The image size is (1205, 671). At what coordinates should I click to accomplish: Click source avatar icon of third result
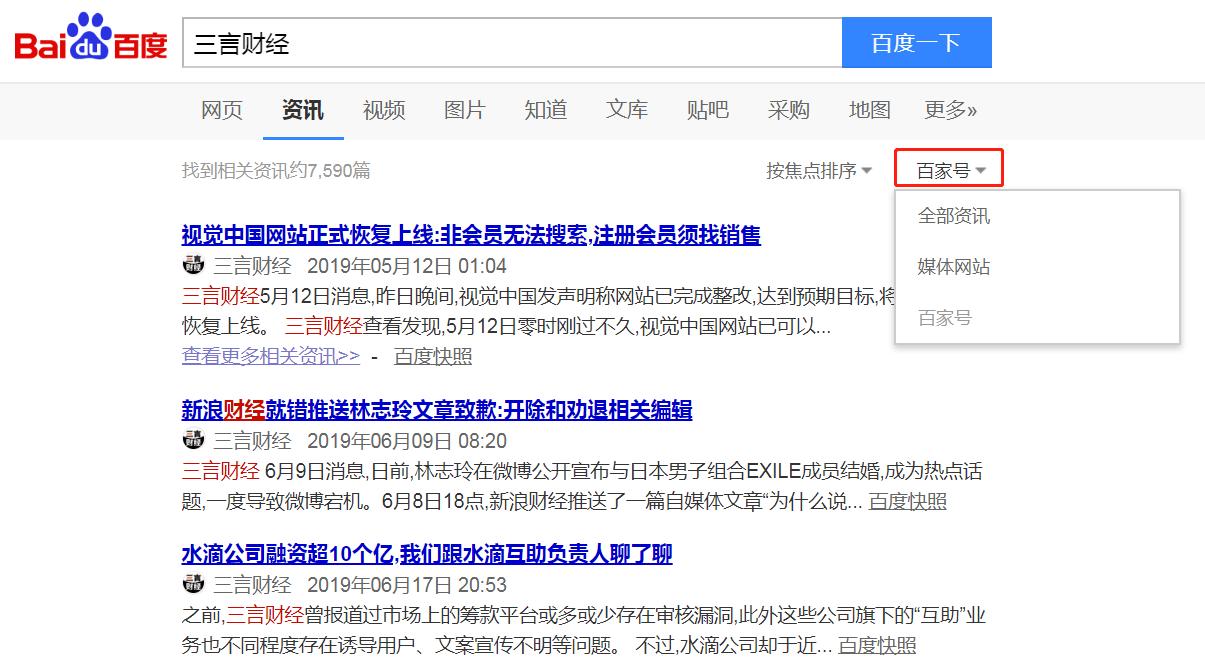tap(193, 584)
